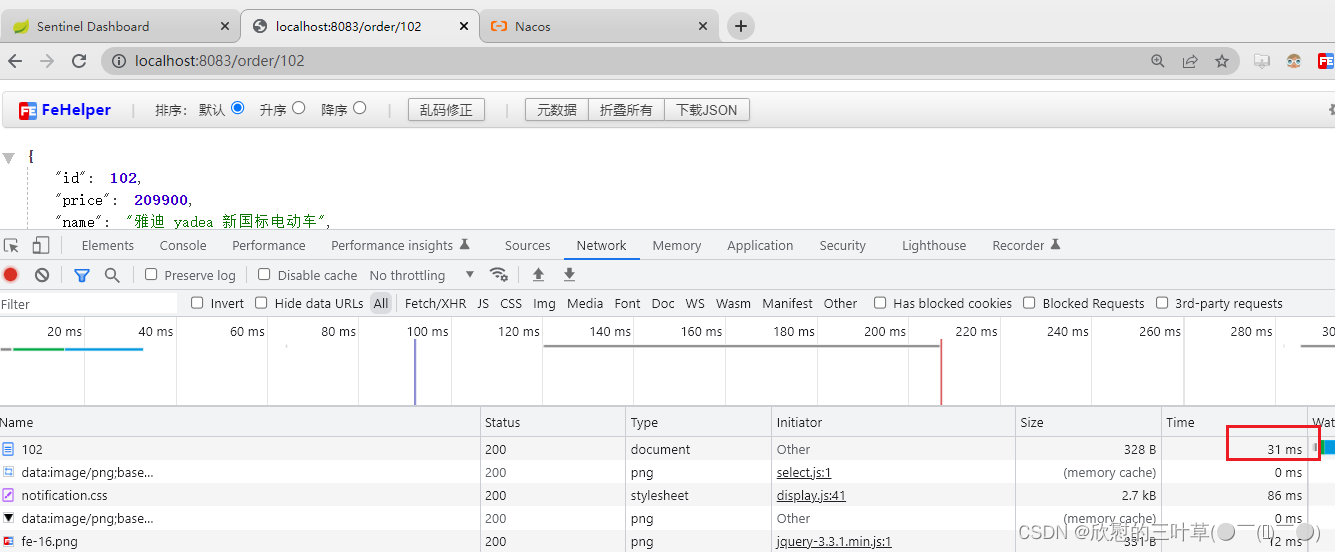Go back with the browser back arrow
1335x552 pixels.
(x=15, y=61)
